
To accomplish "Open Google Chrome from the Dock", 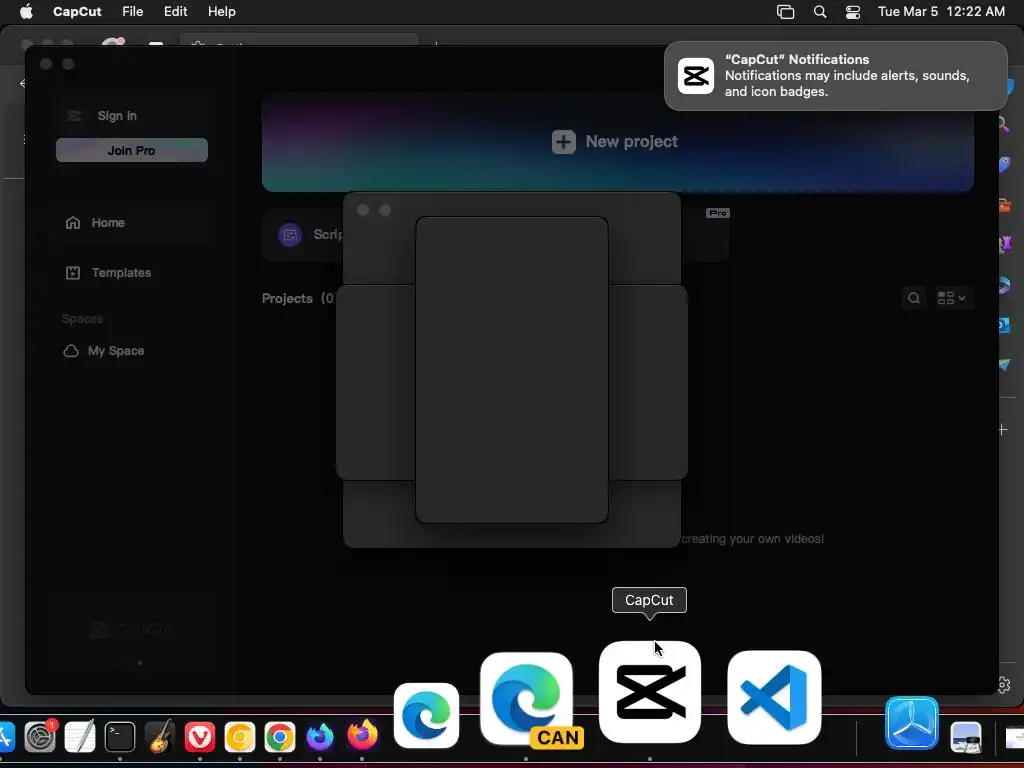I will [280, 737].
